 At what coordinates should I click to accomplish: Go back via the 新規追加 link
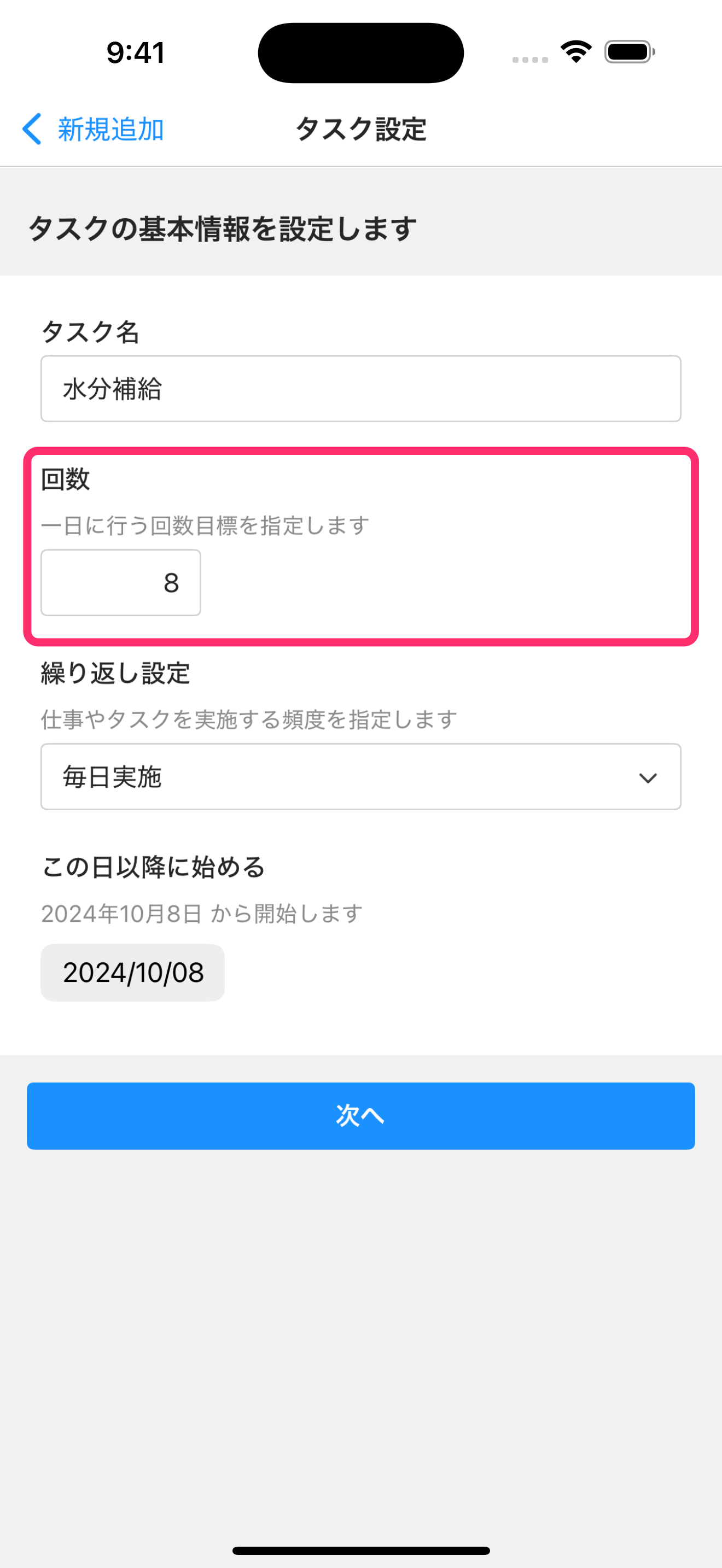coord(110,129)
